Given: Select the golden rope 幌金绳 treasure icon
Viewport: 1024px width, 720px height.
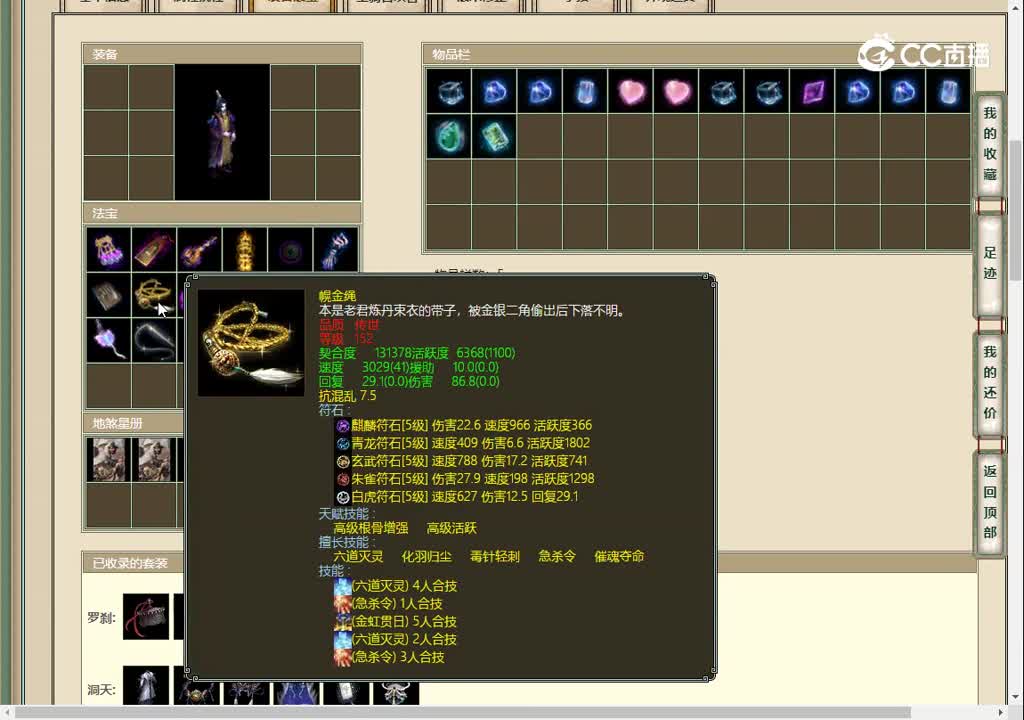Looking at the screenshot, I should [153, 295].
